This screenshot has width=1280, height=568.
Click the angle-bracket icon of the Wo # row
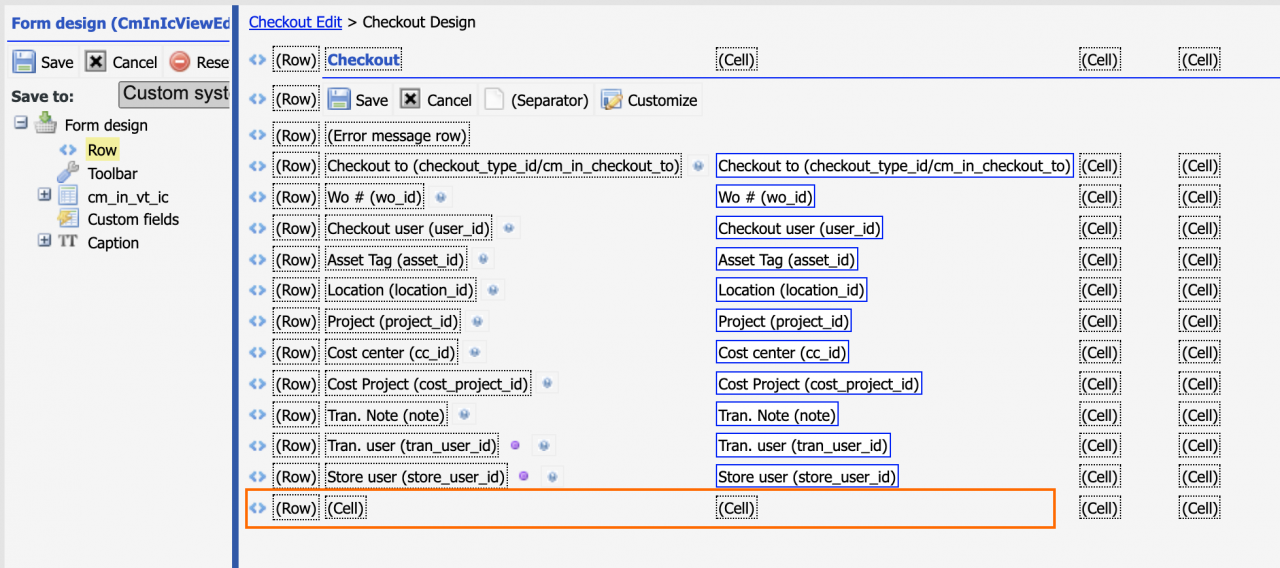[258, 197]
